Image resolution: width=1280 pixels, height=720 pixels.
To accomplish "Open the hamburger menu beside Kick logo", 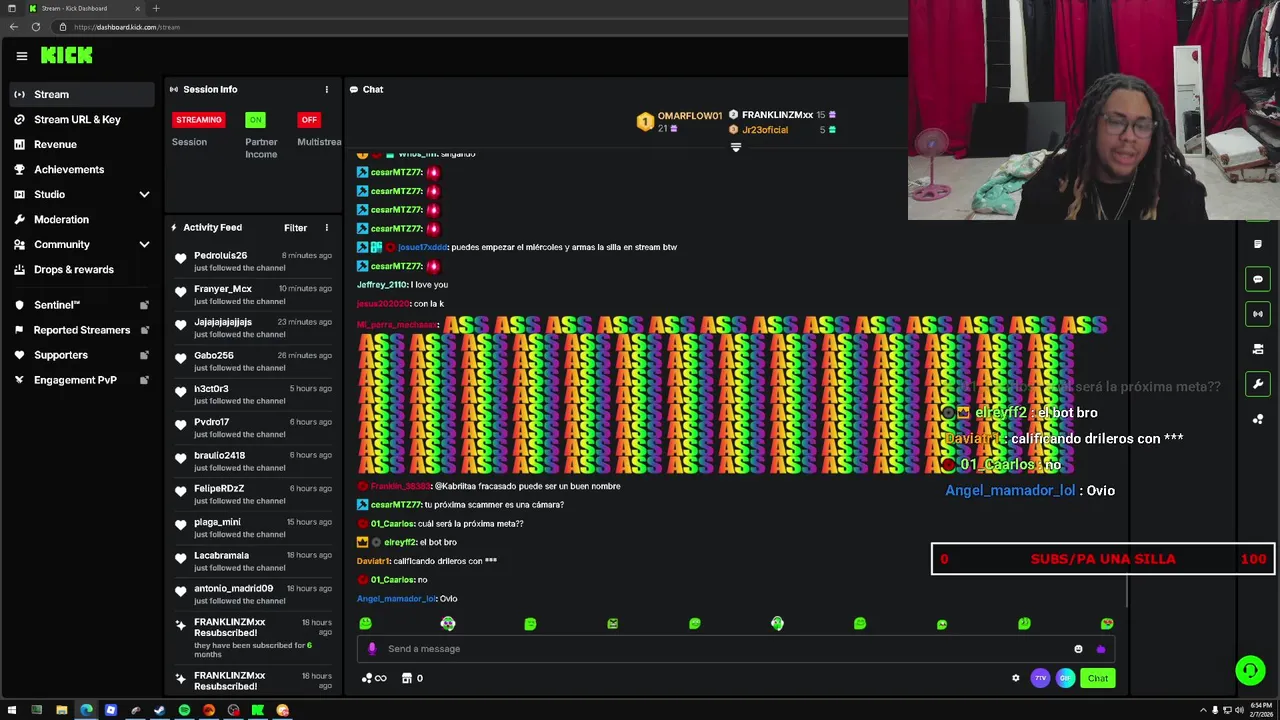I will pyautogui.click(x=21, y=56).
